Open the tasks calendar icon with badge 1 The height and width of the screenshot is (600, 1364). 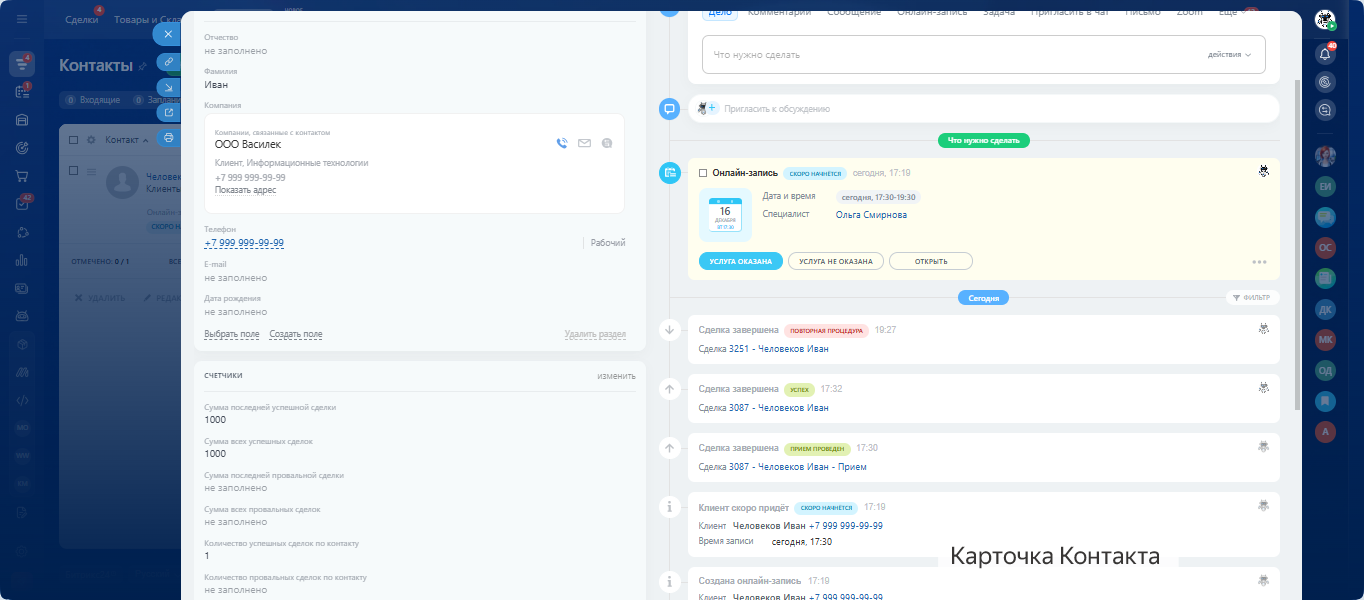pyautogui.click(x=22, y=92)
